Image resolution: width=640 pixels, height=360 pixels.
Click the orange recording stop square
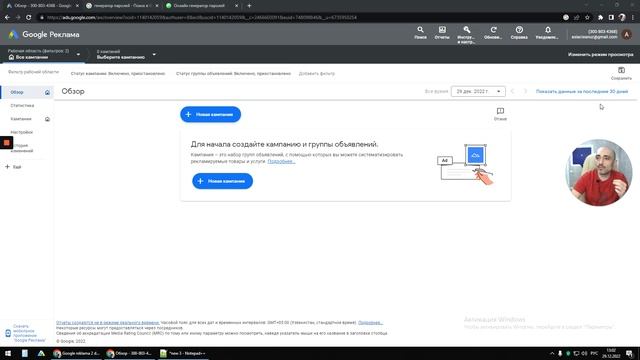click(7, 142)
